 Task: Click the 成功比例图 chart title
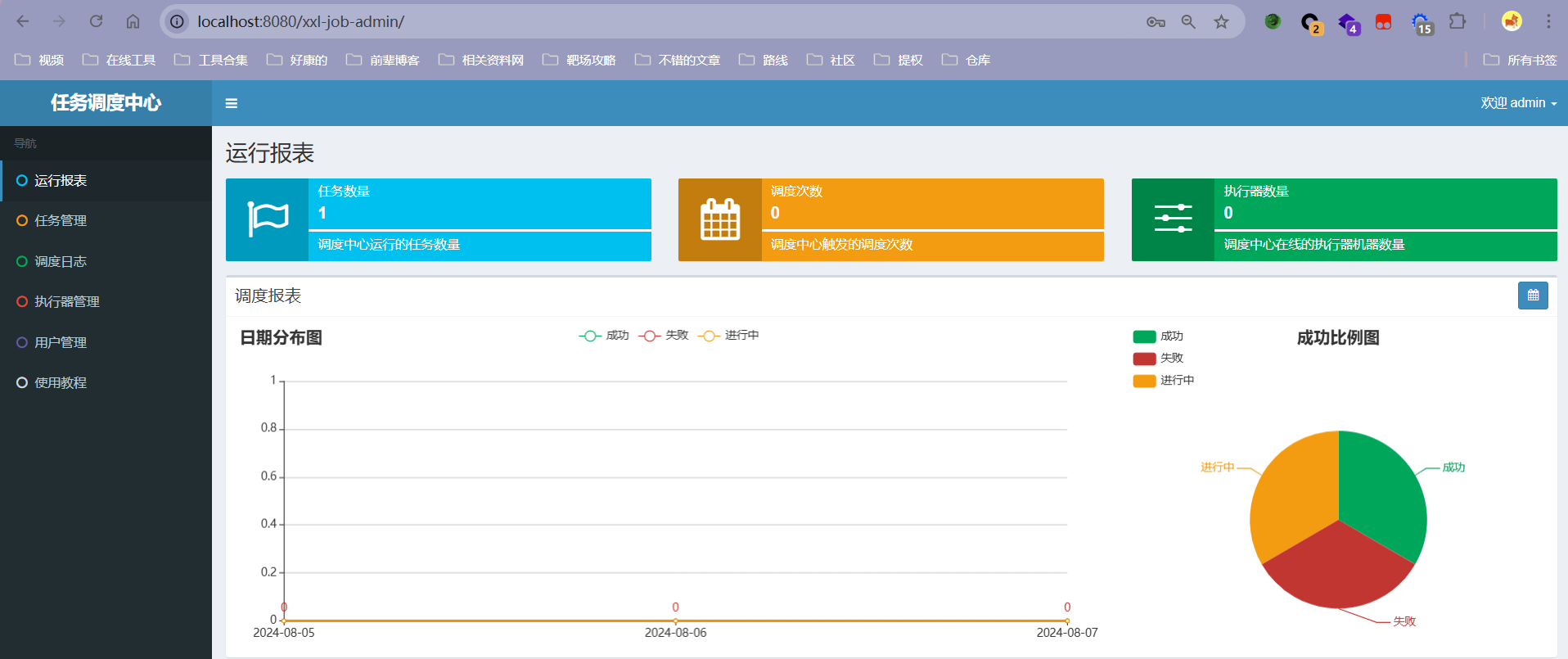pos(1338,338)
